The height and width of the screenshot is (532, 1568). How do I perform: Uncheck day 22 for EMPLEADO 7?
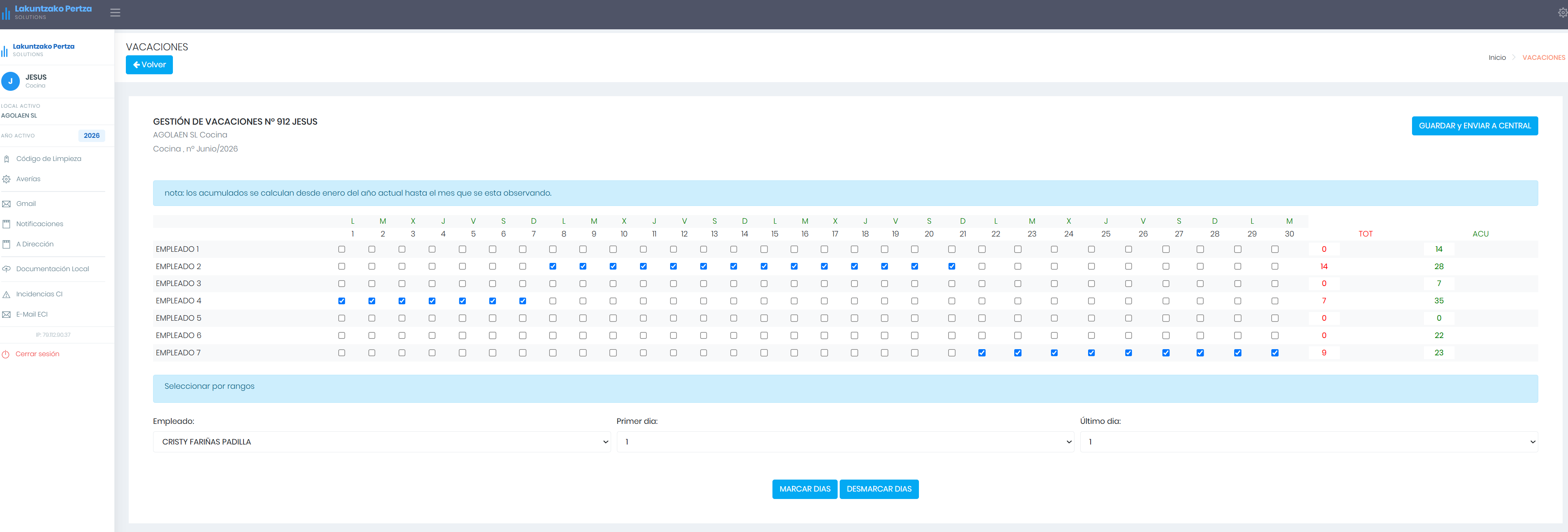982,353
